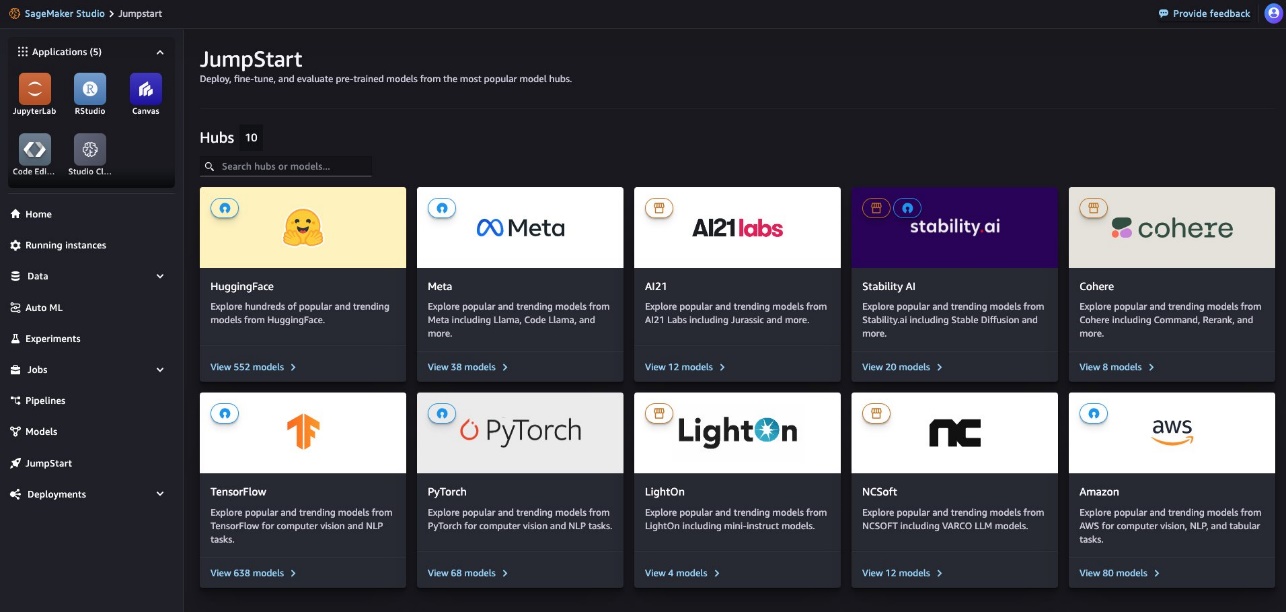This screenshot has height=612, width=1286.
Task: Click the Search hubs or models field
Action: coord(286,167)
